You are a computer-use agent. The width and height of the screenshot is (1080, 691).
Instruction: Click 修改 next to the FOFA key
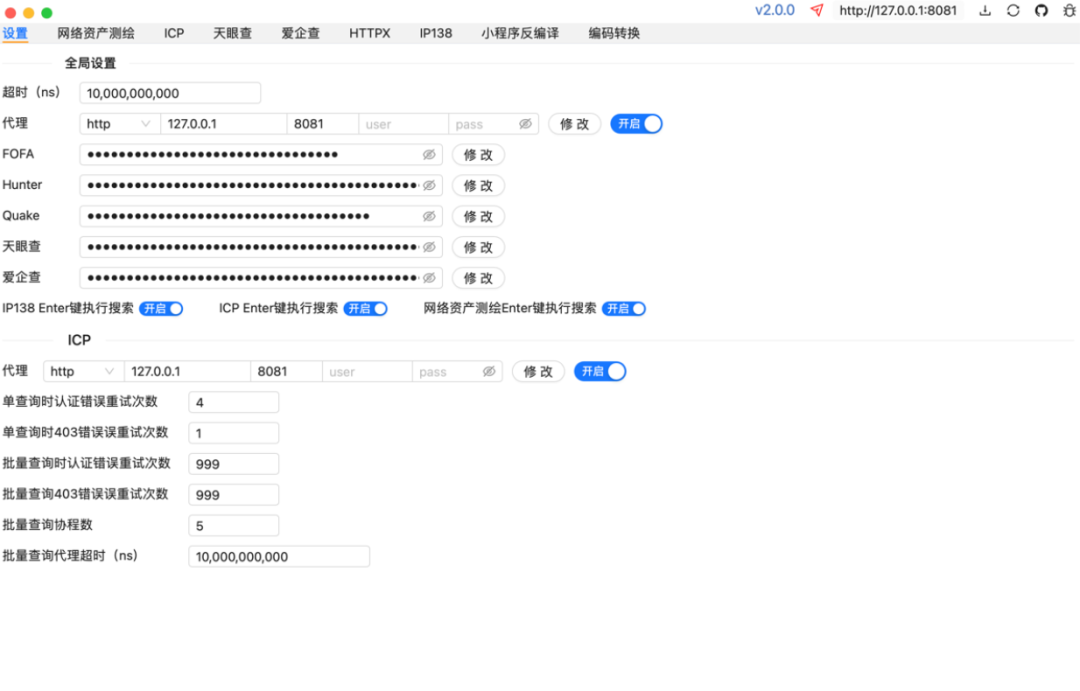pos(478,154)
